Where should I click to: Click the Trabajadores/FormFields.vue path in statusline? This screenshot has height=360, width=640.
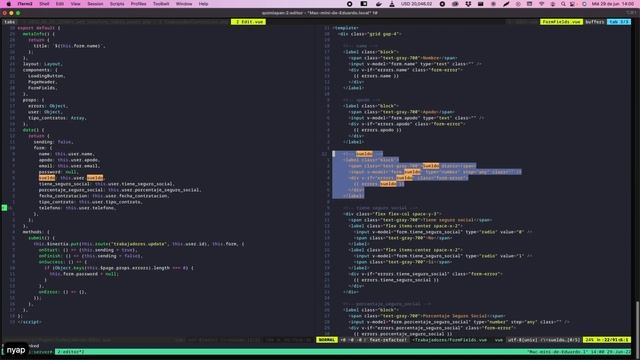pyautogui.click(x=449, y=340)
